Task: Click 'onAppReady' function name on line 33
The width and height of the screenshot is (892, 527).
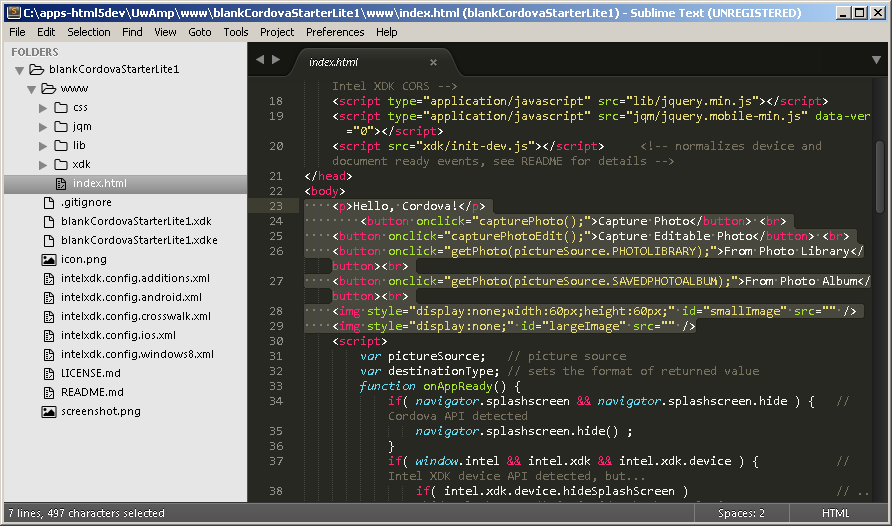Action: tap(458, 386)
